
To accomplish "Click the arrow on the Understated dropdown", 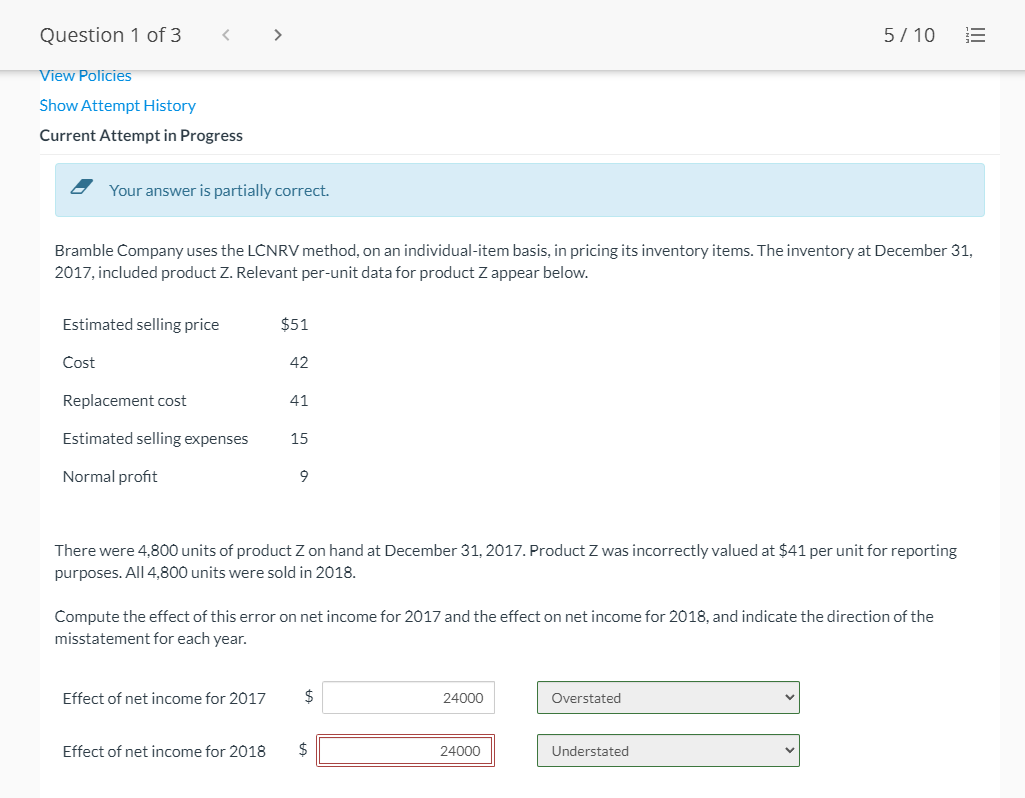I will click(788, 750).
